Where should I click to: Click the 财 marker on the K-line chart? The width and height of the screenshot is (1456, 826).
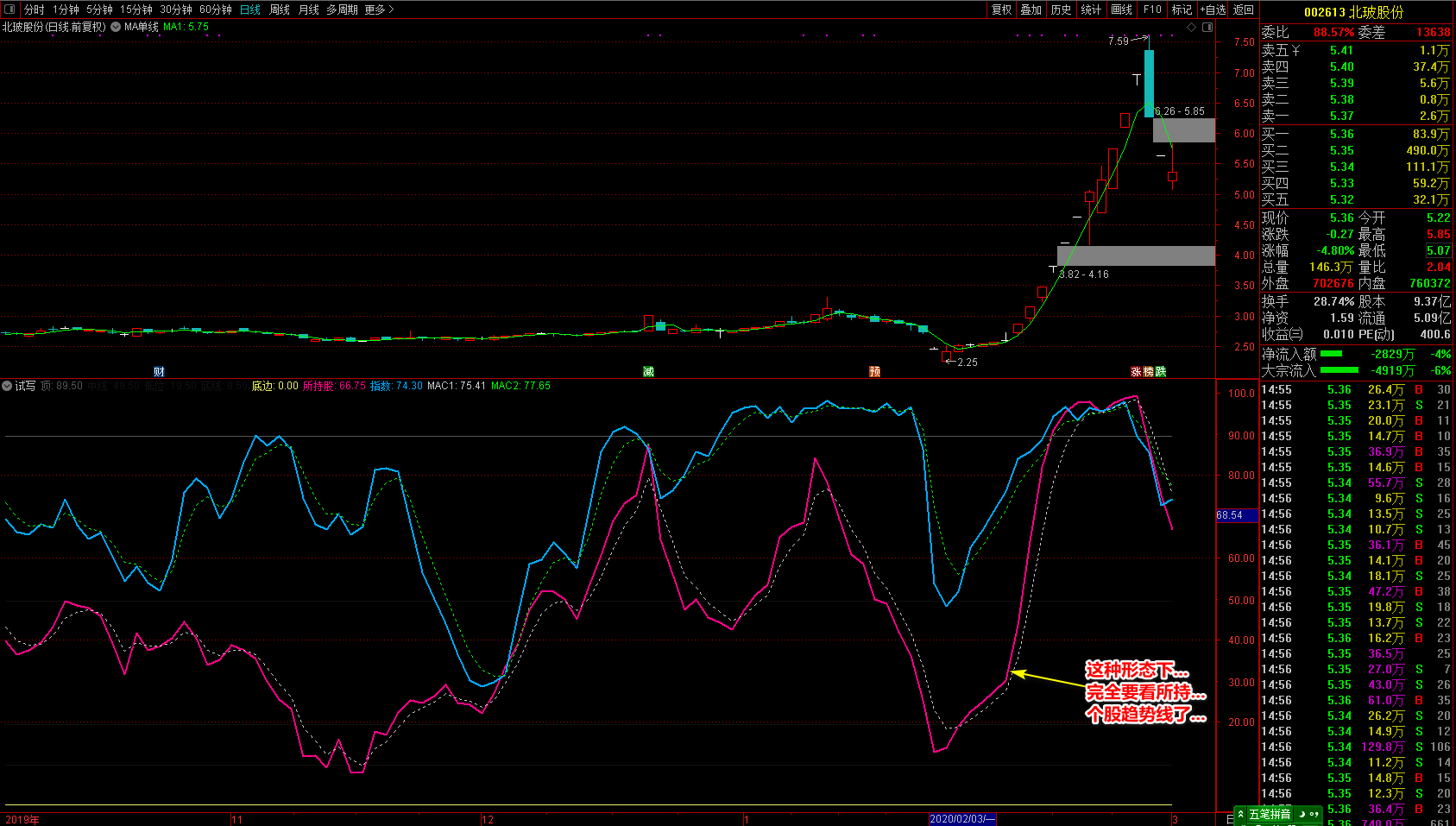pyautogui.click(x=159, y=372)
